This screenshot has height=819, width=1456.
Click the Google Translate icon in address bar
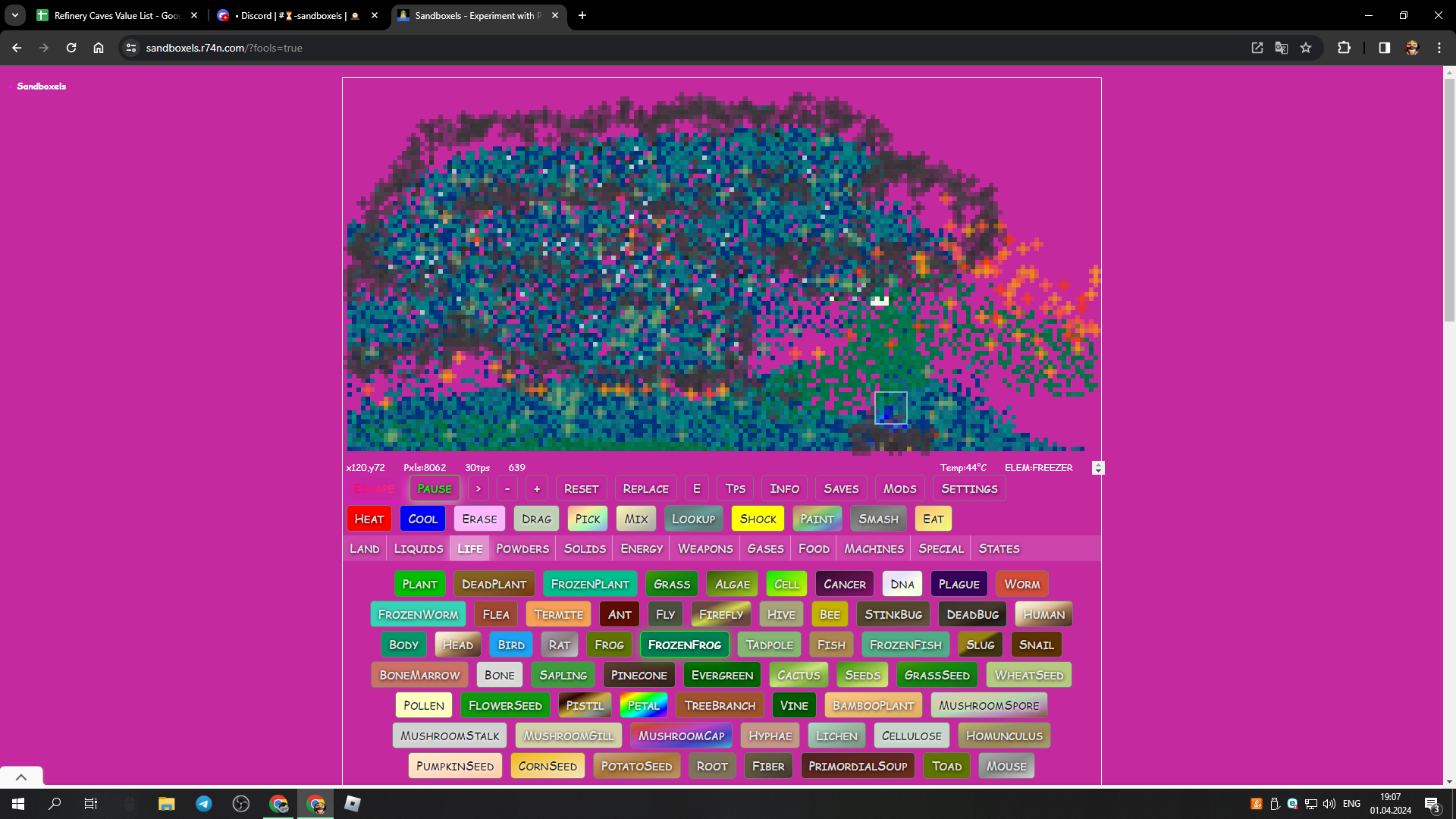coord(1282,48)
